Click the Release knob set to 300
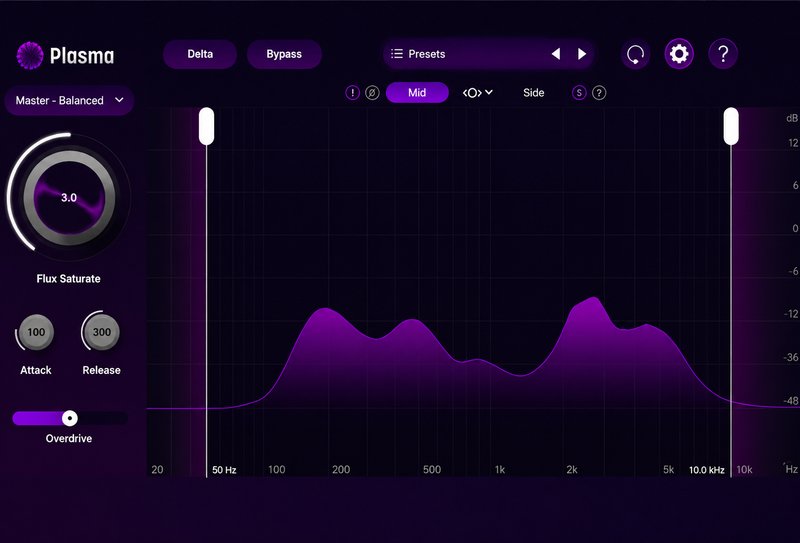Viewport: 800px width, 543px height. pos(102,332)
